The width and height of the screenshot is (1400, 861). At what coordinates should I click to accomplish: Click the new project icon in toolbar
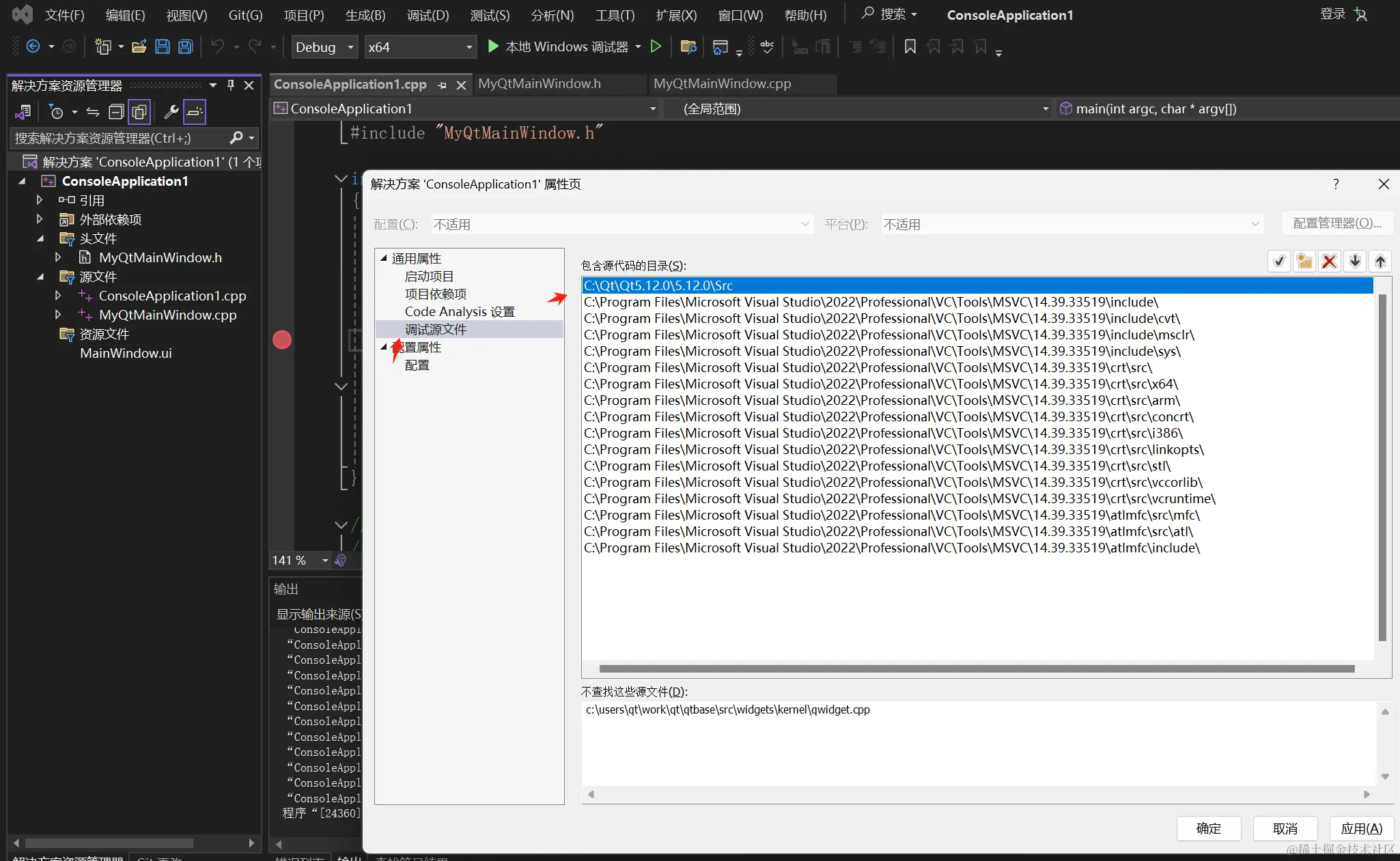point(103,46)
